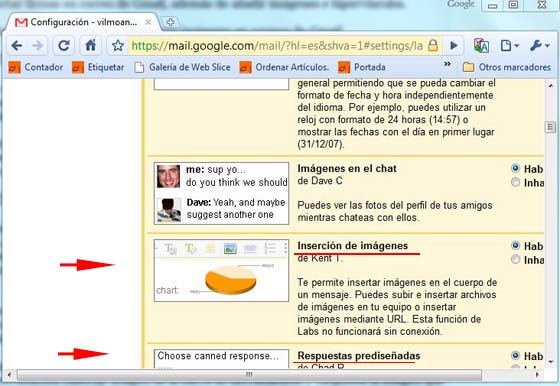Open the wrench tools menu

click(x=539, y=46)
